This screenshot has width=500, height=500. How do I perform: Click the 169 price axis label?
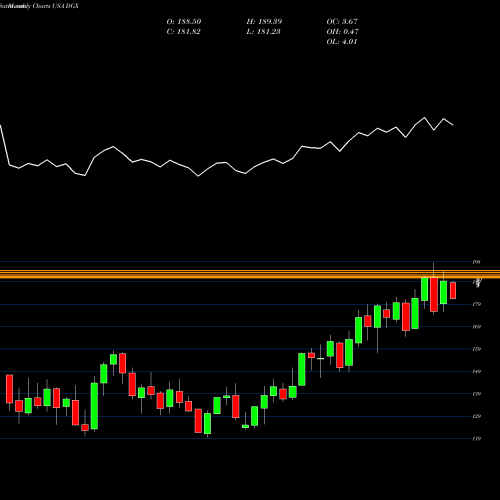477,327
